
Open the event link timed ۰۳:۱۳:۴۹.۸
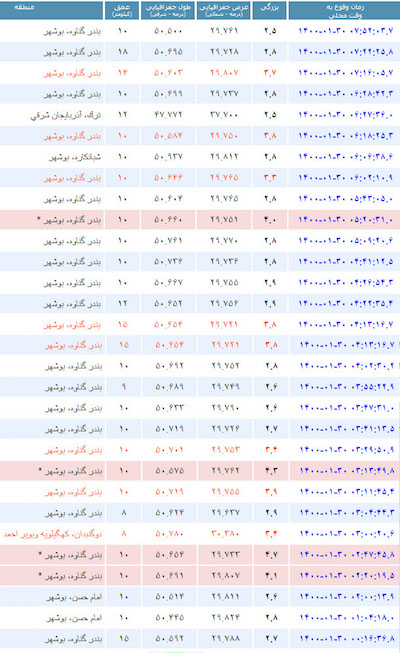[347, 471]
